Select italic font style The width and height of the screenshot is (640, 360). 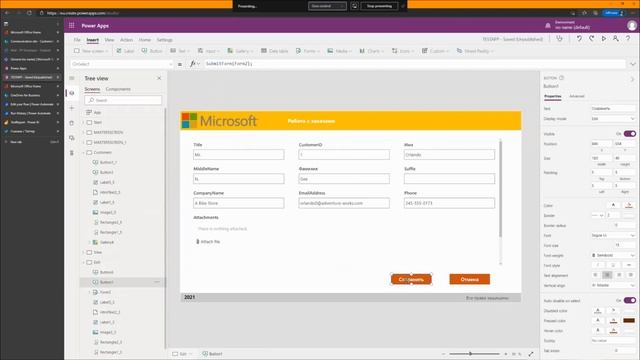[598, 265]
